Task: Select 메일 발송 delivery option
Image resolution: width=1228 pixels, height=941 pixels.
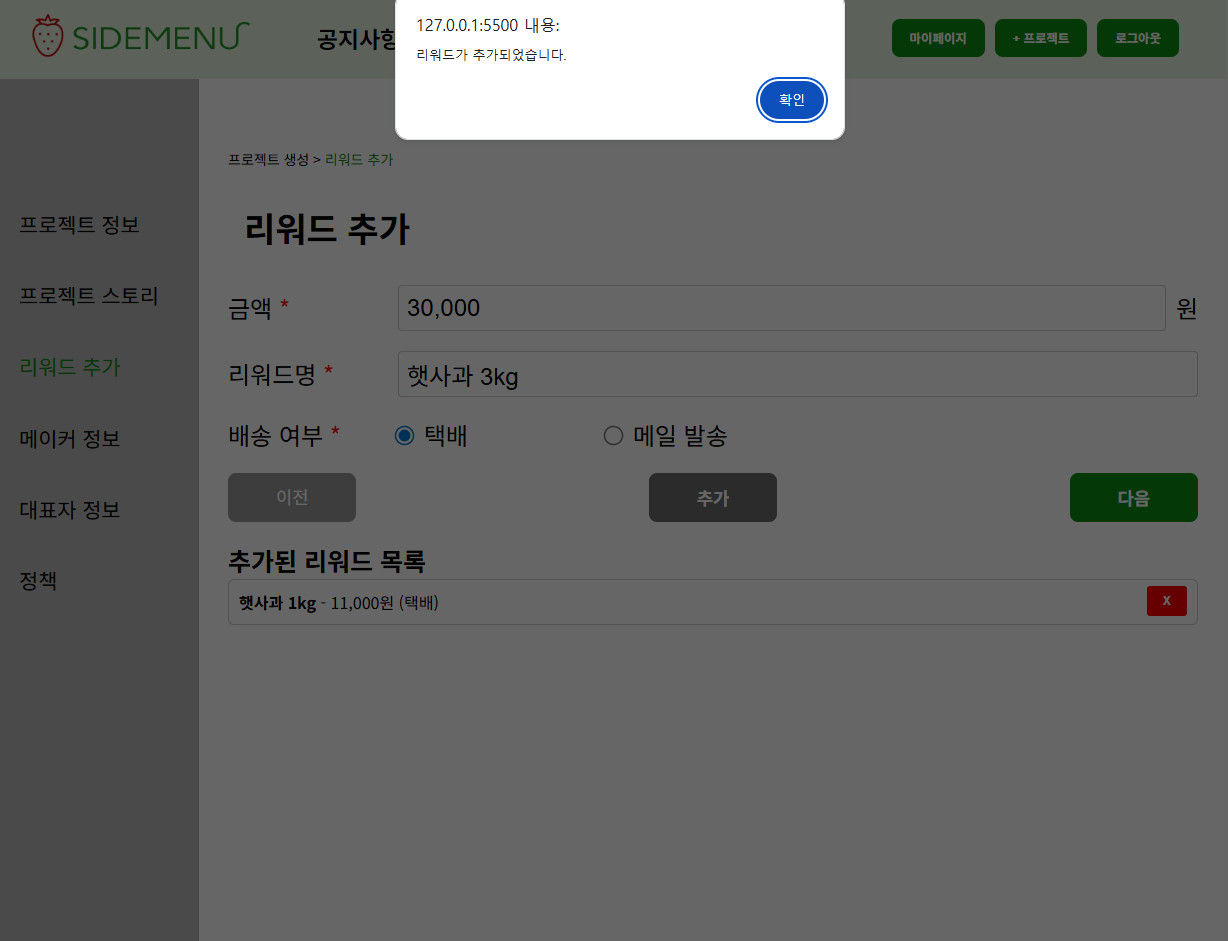Action: (613, 435)
